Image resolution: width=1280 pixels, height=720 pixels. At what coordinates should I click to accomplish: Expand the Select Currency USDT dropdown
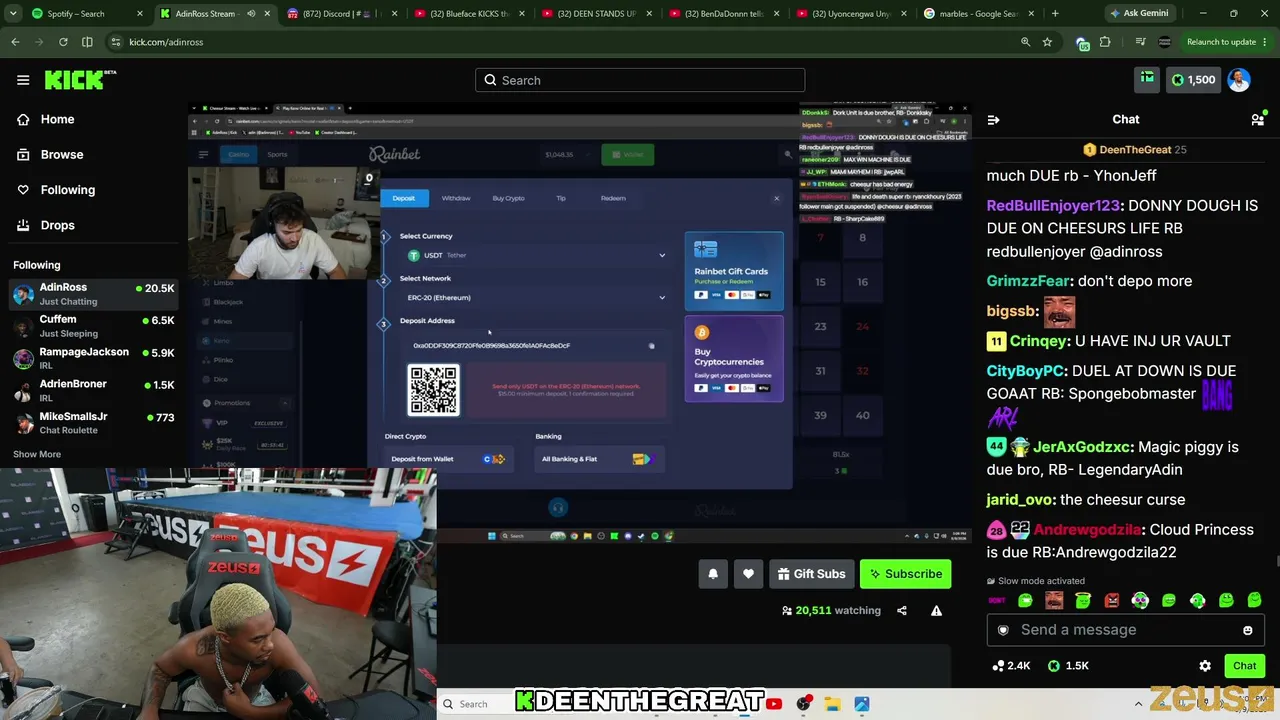(536, 255)
